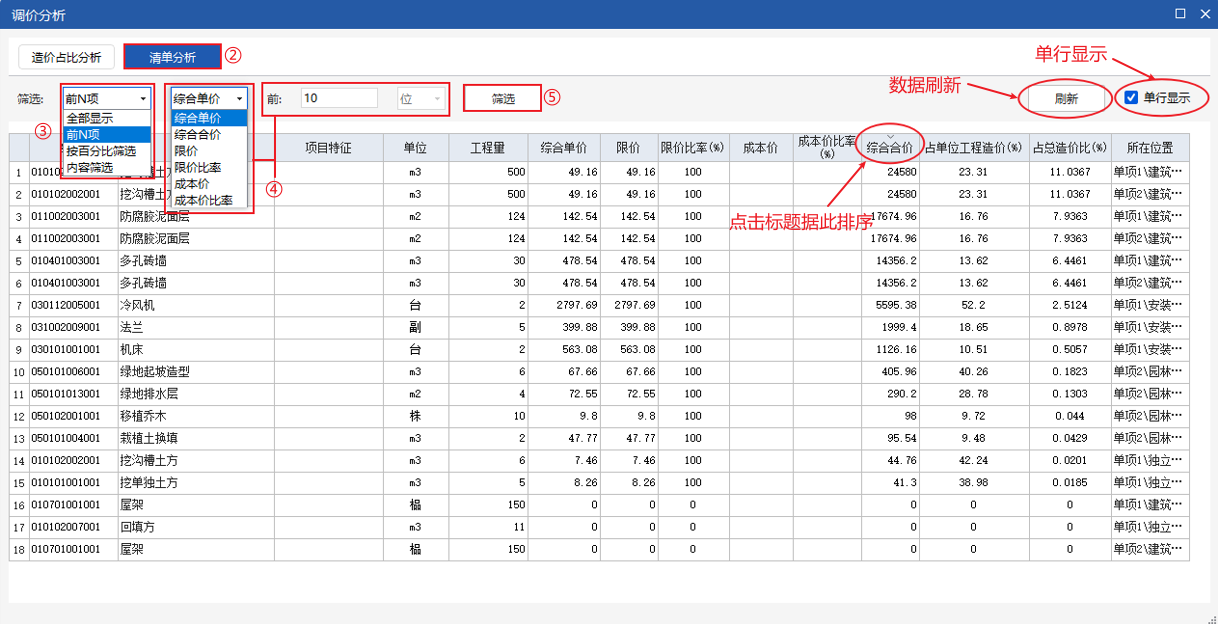This screenshot has height=624, width=1218.
Task: Select the 法兰 item name cell
Action: (195, 327)
